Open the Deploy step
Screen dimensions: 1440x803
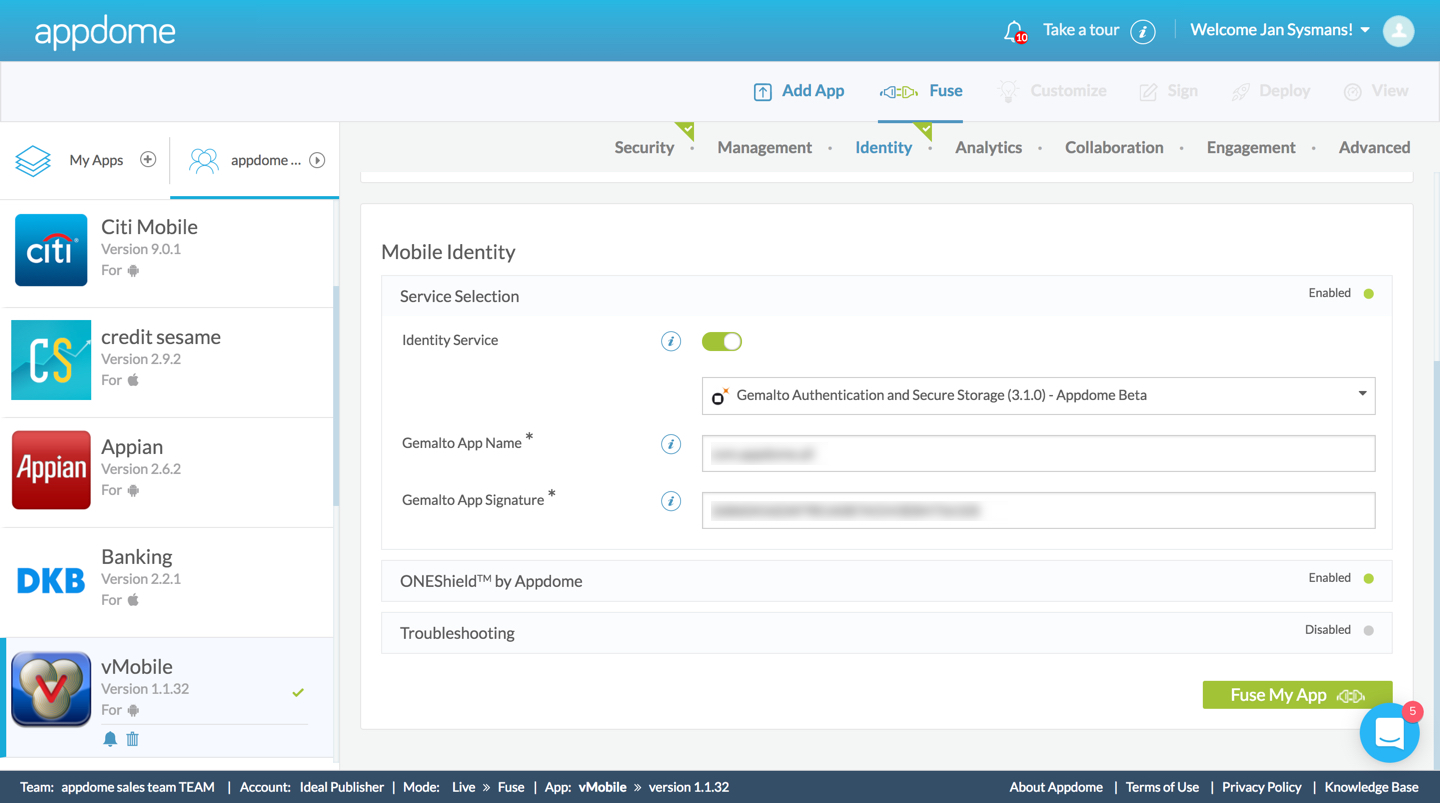[x=1270, y=91]
